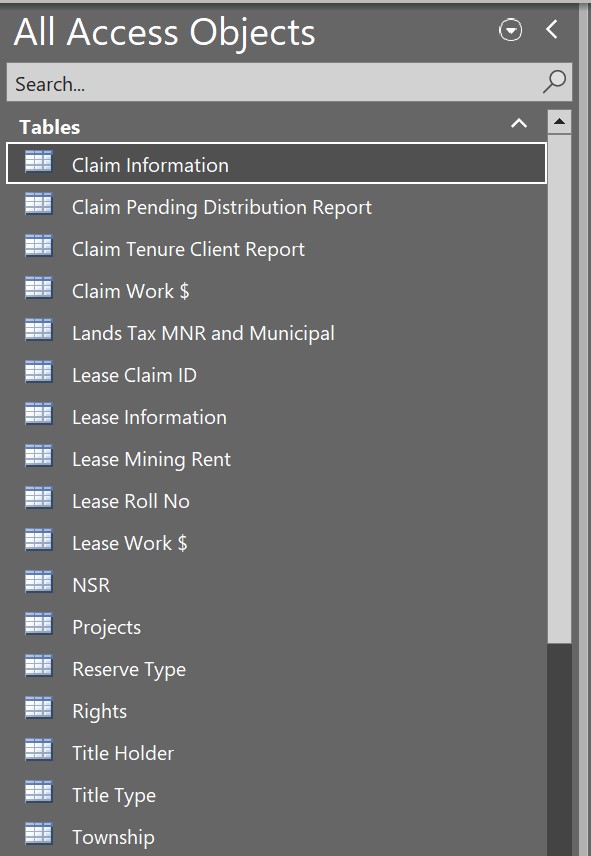Select the Lease Claim ID table name

pos(134,376)
